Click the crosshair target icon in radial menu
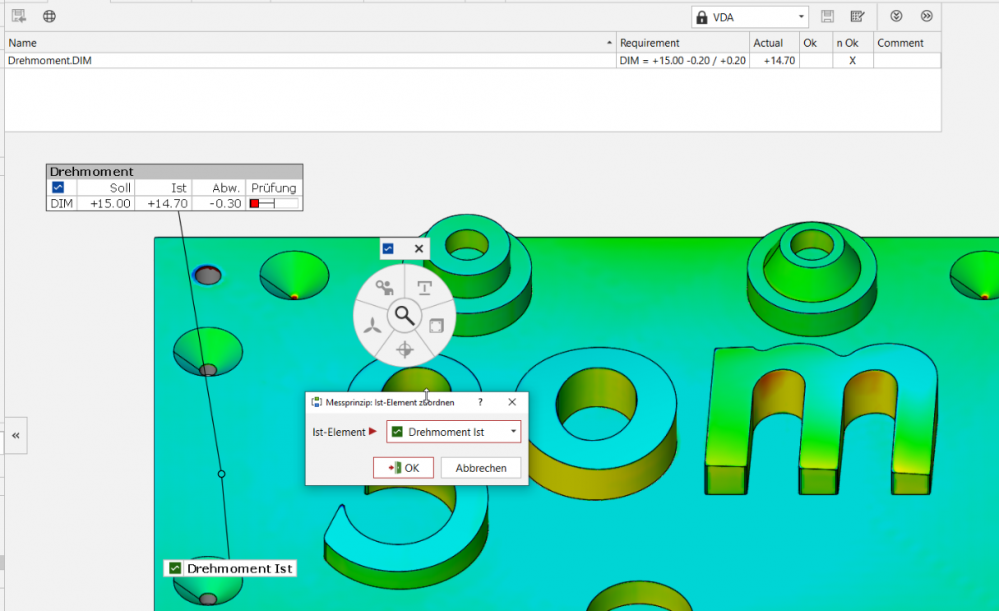 click(404, 349)
